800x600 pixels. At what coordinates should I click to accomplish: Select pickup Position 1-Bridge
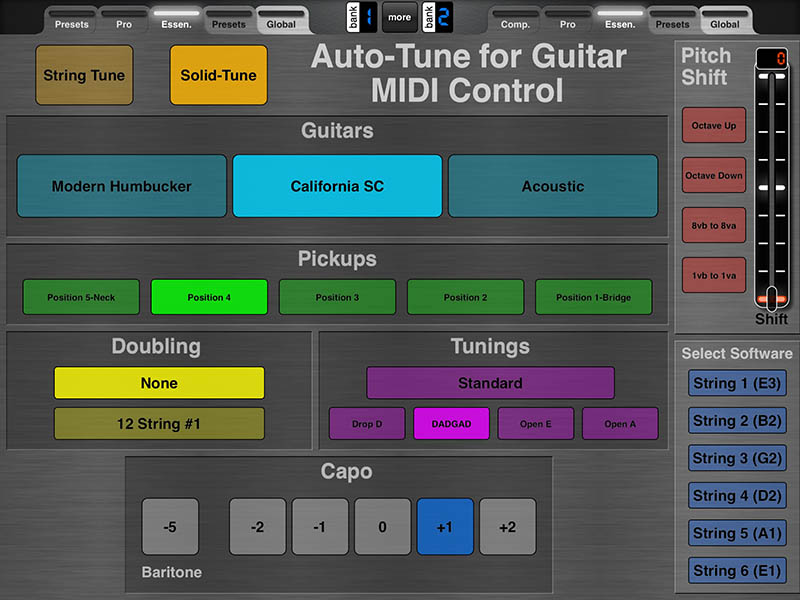click(593, 297)
